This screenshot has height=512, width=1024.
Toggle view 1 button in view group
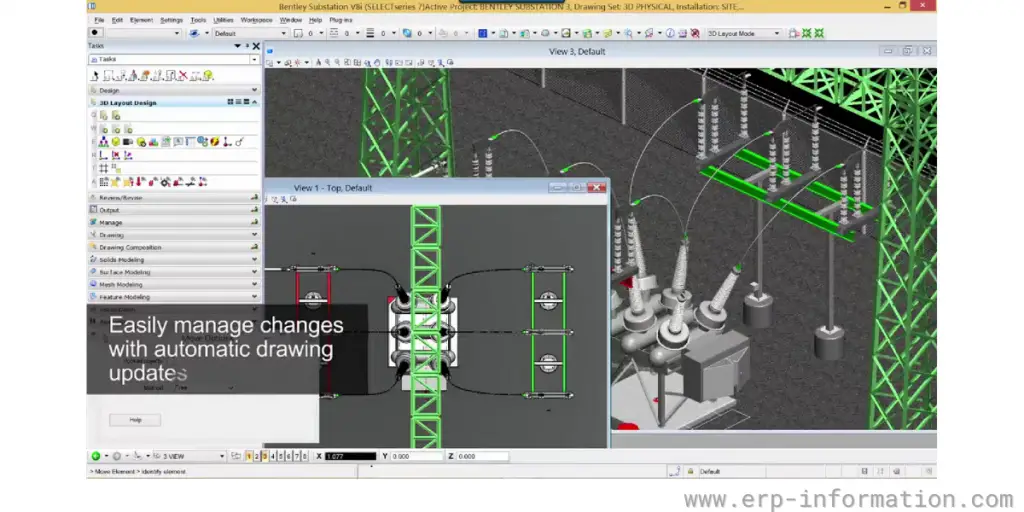point(249,456)
